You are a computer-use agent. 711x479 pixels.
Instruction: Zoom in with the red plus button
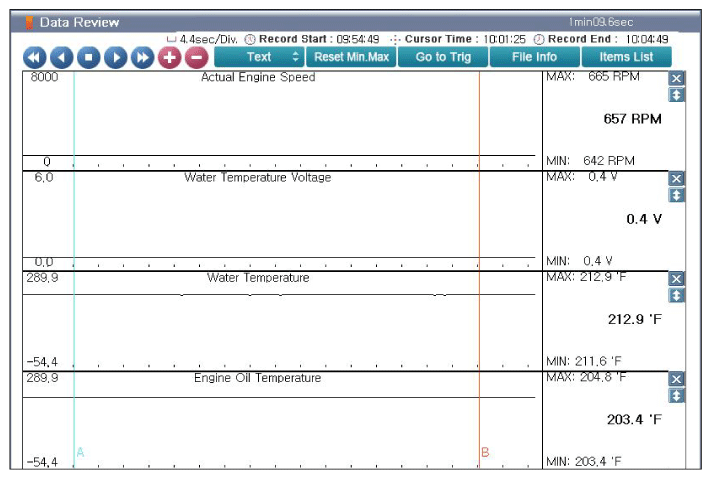170,58
